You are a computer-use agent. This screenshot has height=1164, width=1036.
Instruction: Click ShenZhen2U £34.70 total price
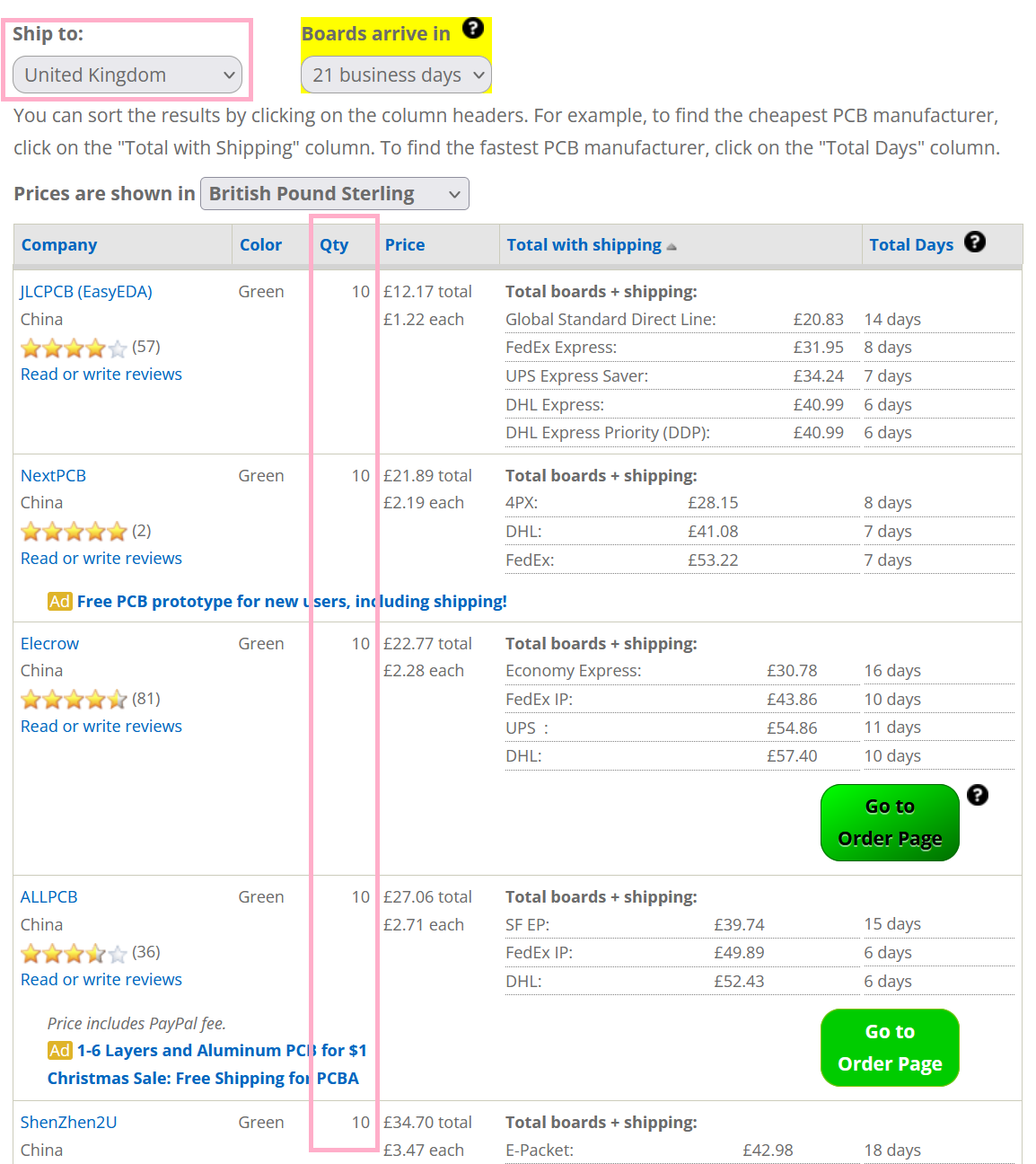point(427,1123)
